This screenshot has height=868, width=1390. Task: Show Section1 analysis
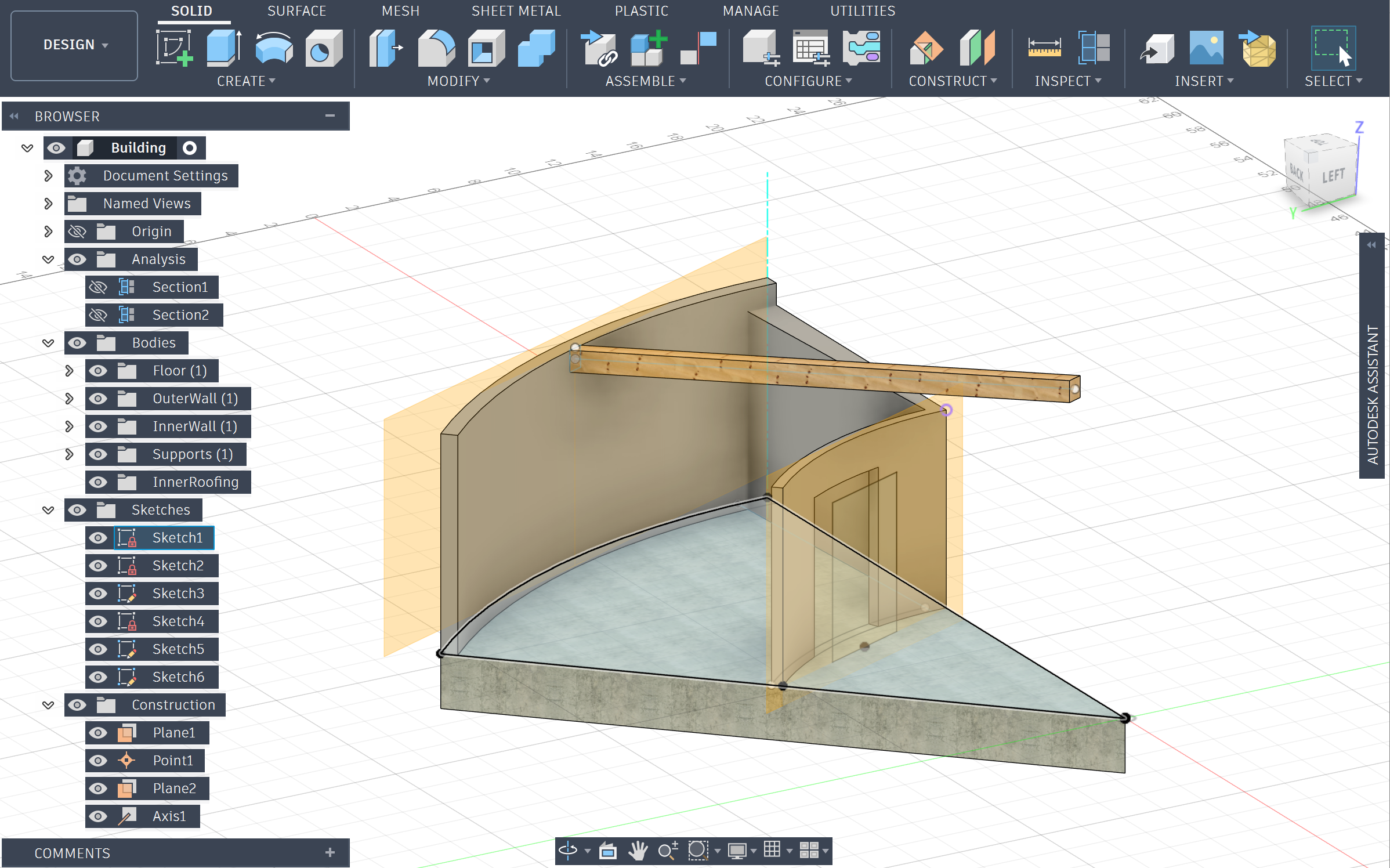(98, 287)
